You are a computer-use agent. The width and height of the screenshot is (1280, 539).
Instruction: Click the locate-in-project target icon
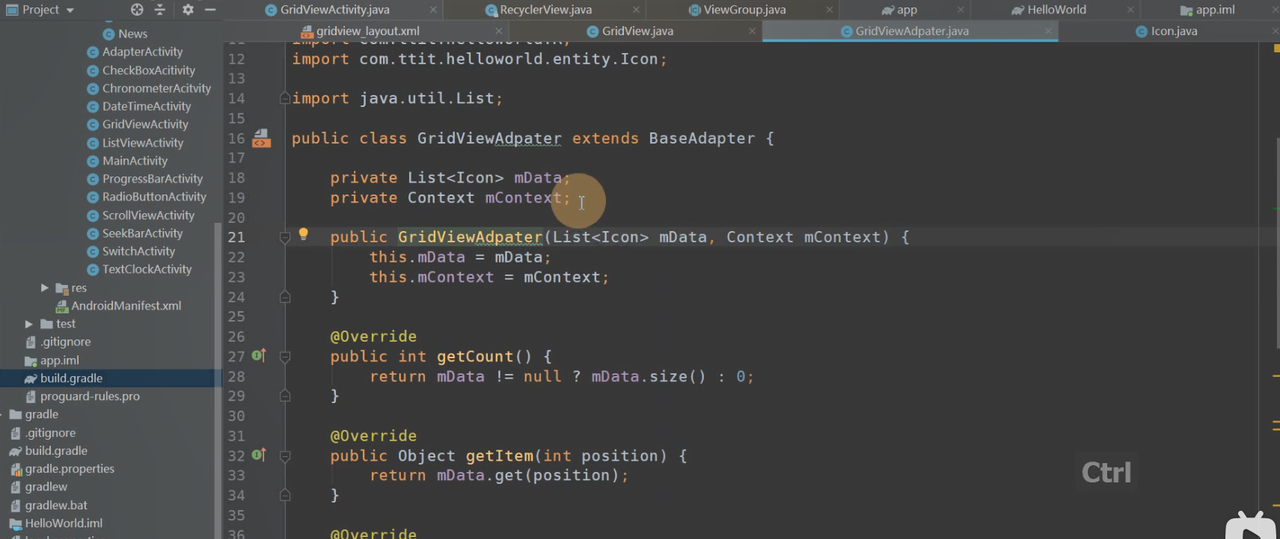137,10
